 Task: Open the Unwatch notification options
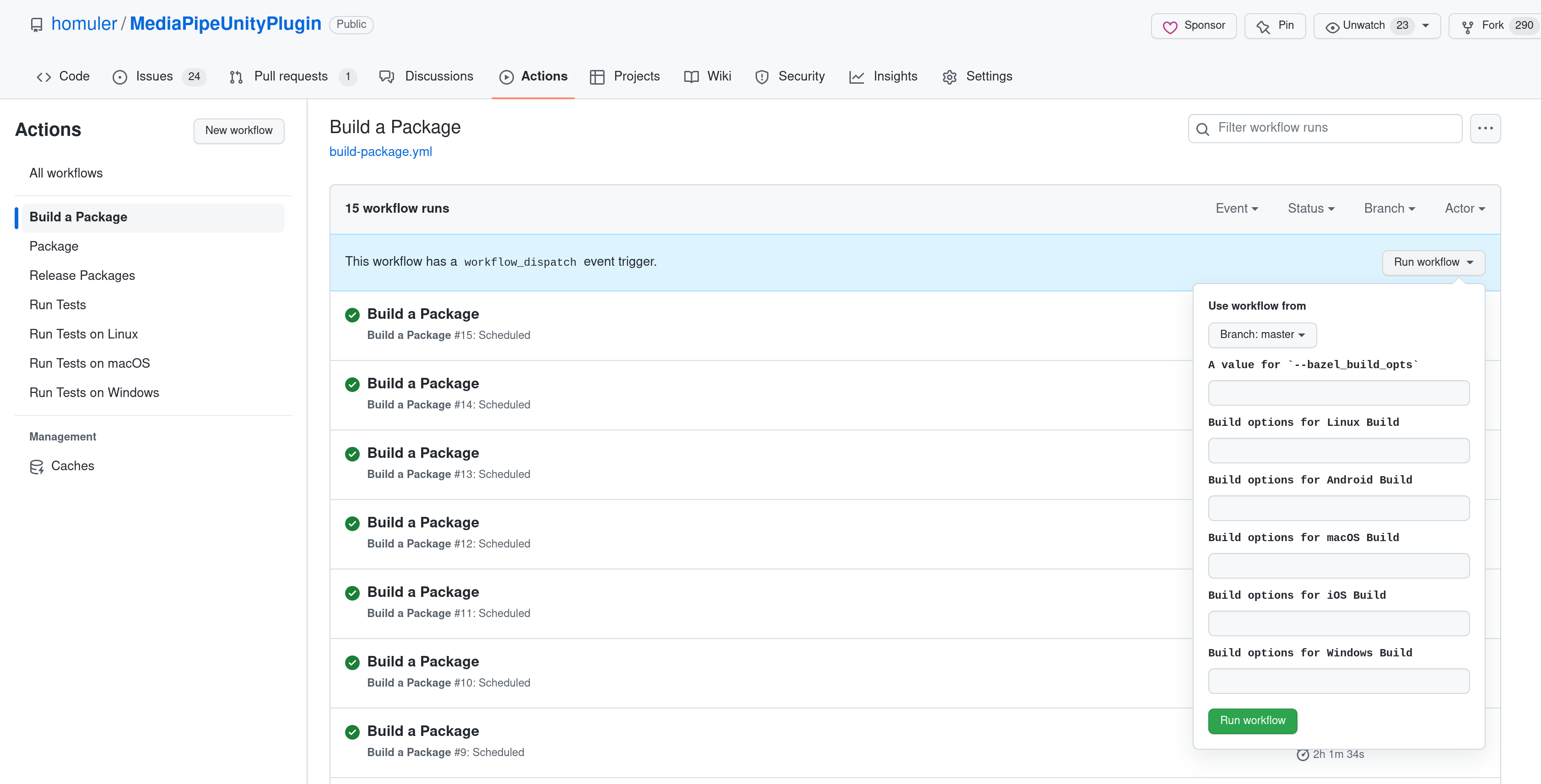(1426, 26)
